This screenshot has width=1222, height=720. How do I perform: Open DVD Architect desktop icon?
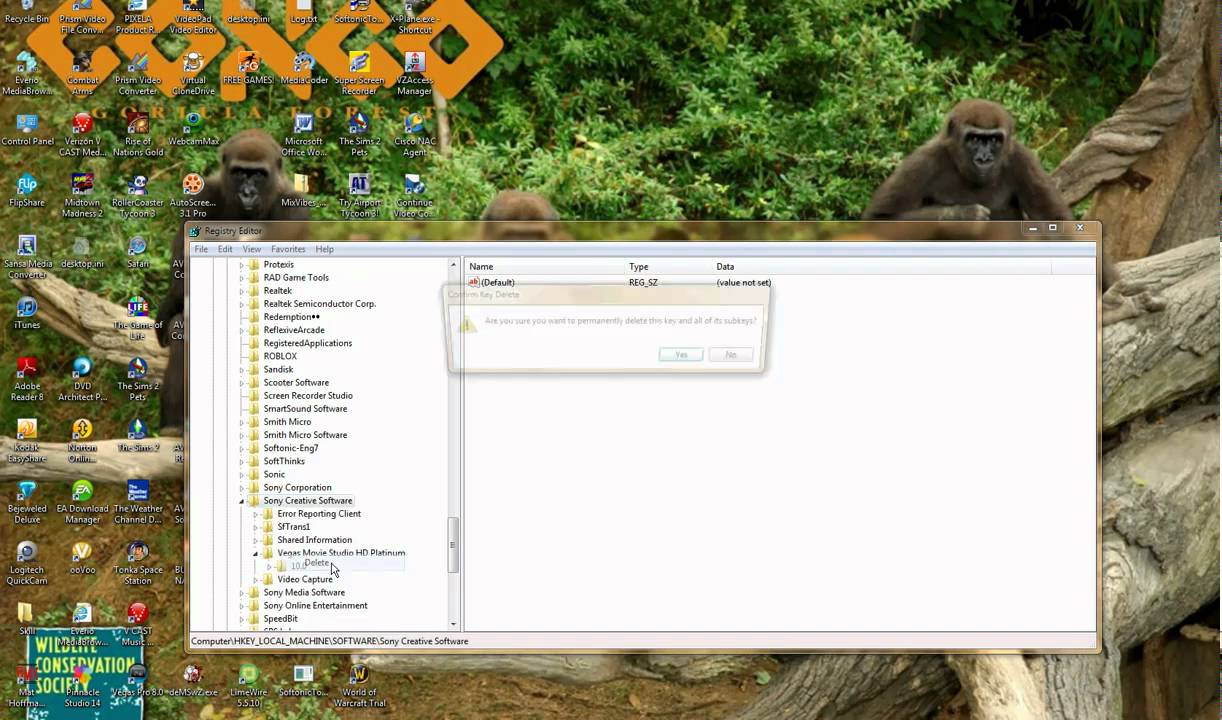click(x=82, y=379)
